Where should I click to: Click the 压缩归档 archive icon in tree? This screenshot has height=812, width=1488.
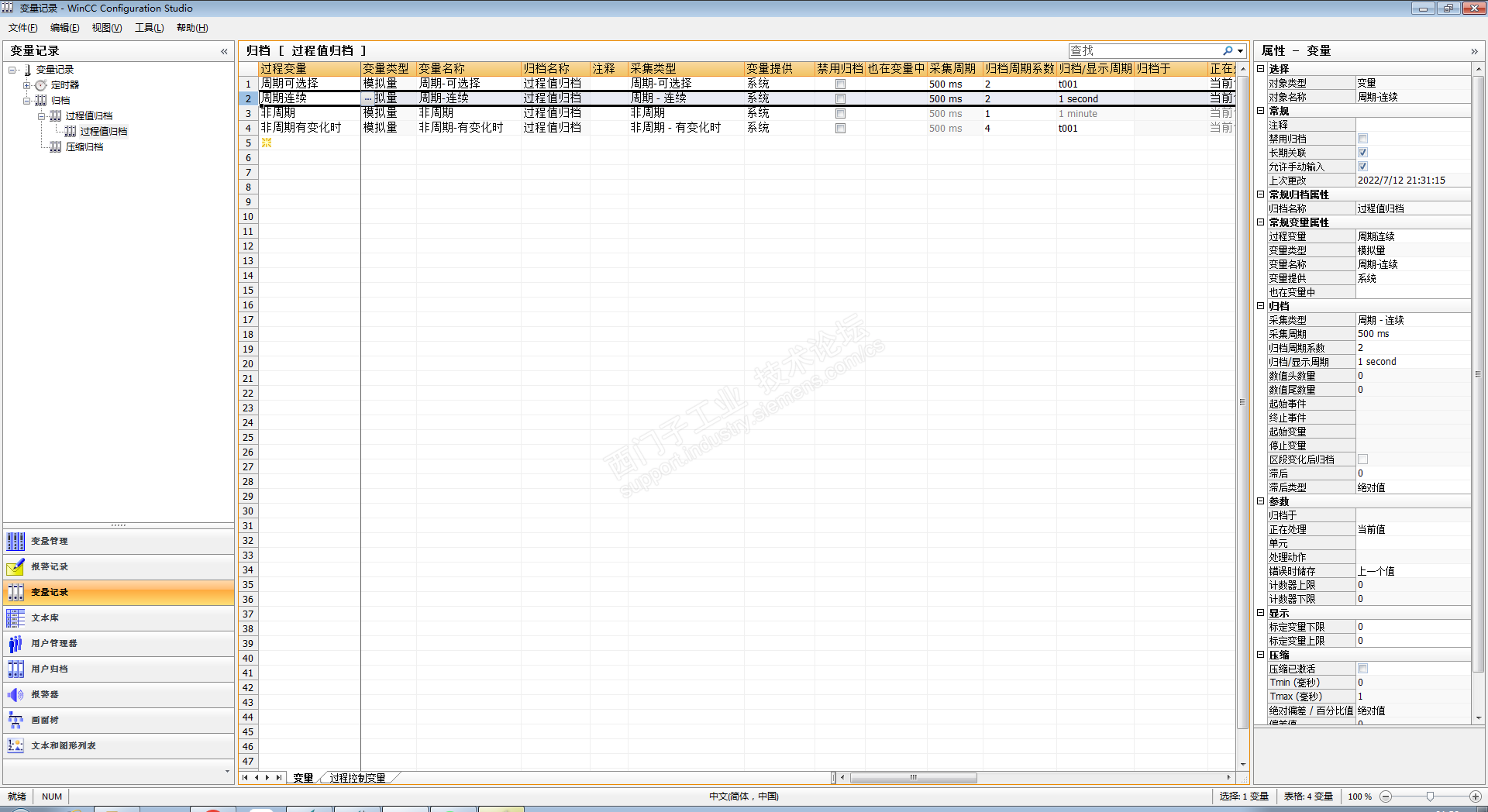[x=56, y=147]
